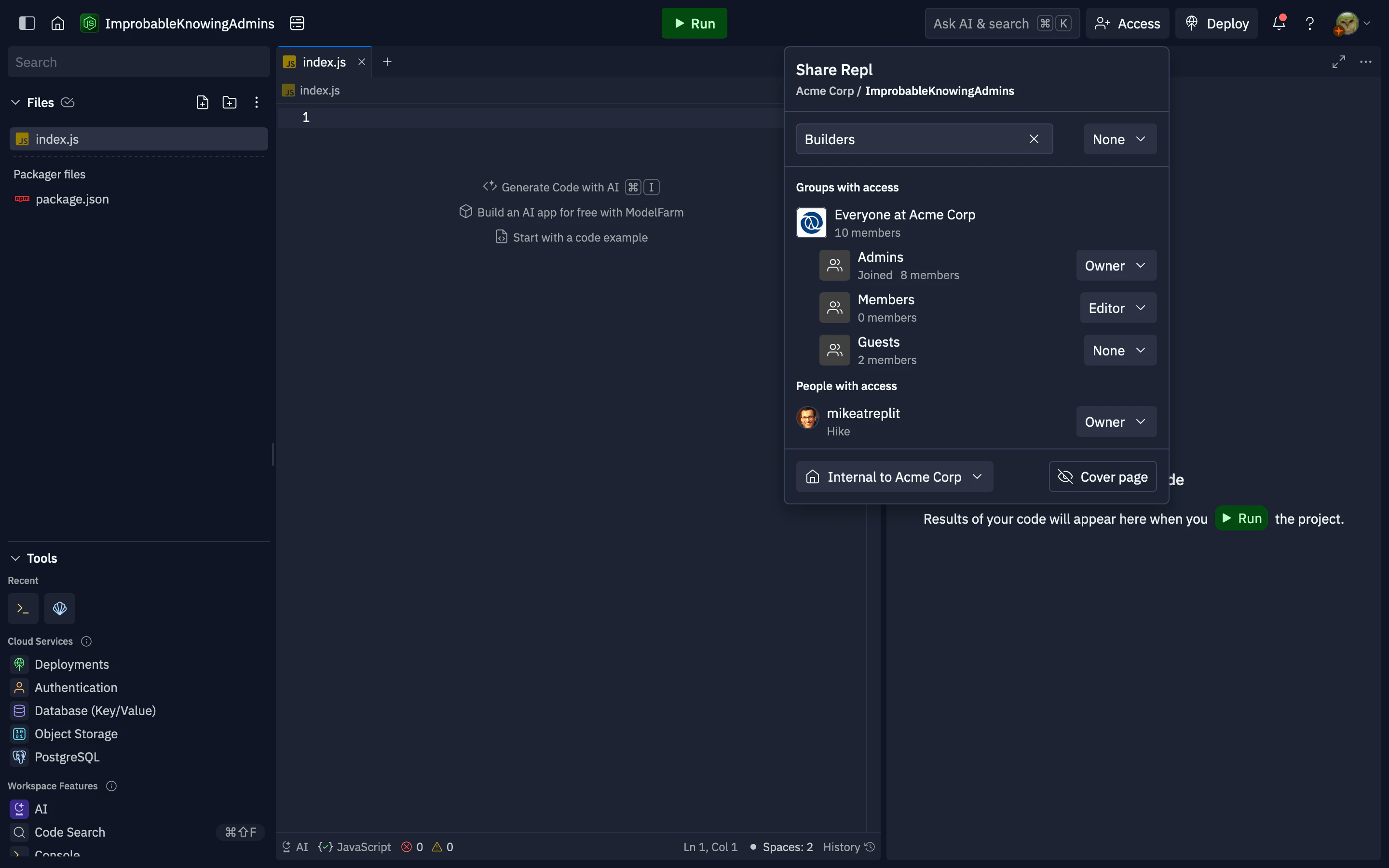This screenshot has width=1389, height=868.
Task: Open the repl info card icon
Action: (x=297, y=23)
